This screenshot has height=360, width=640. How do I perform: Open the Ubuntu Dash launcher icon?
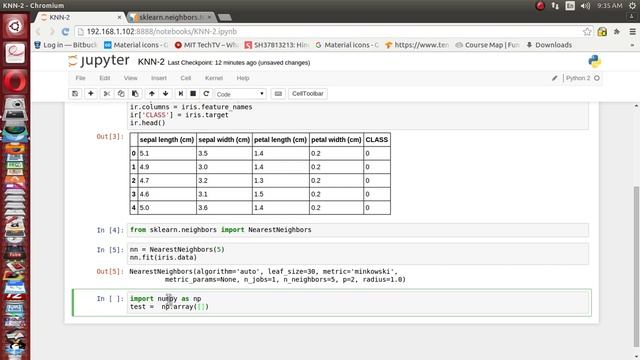(x=15, y=27)
